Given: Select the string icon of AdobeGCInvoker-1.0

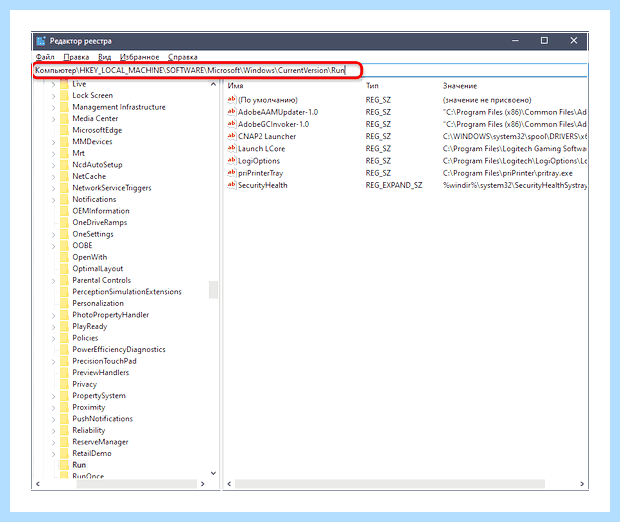Looking at the screenshot, I should 232,124.
